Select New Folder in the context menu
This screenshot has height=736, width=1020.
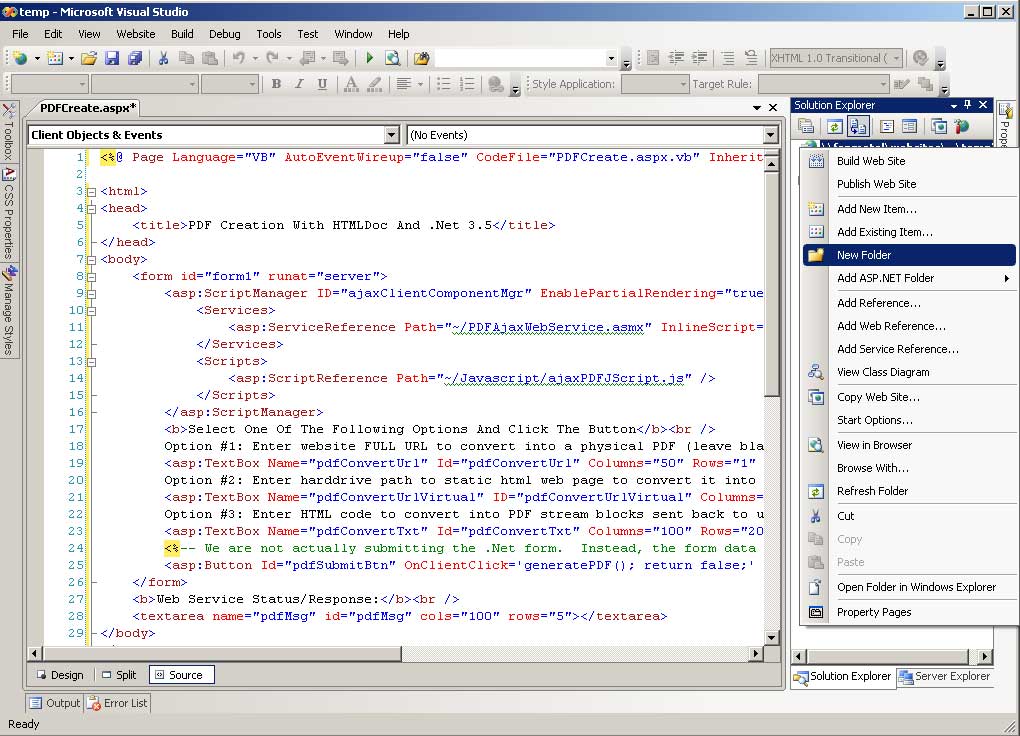[909, 255]
